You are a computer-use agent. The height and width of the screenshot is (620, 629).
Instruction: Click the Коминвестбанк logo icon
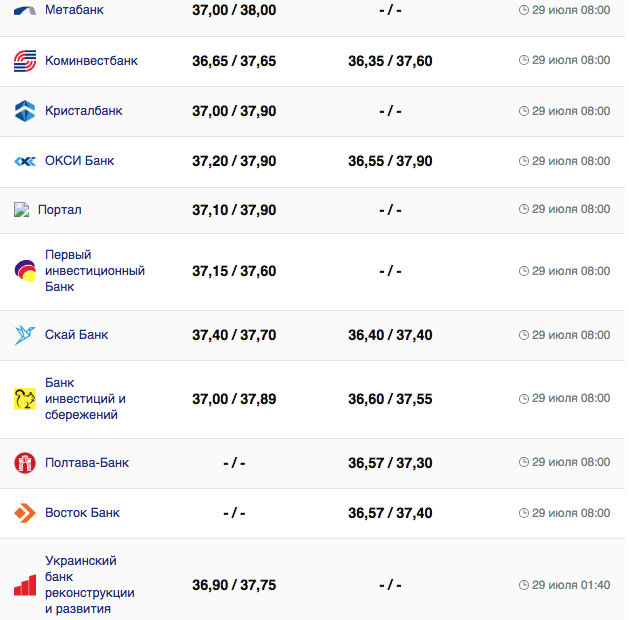tap(25, 61)
